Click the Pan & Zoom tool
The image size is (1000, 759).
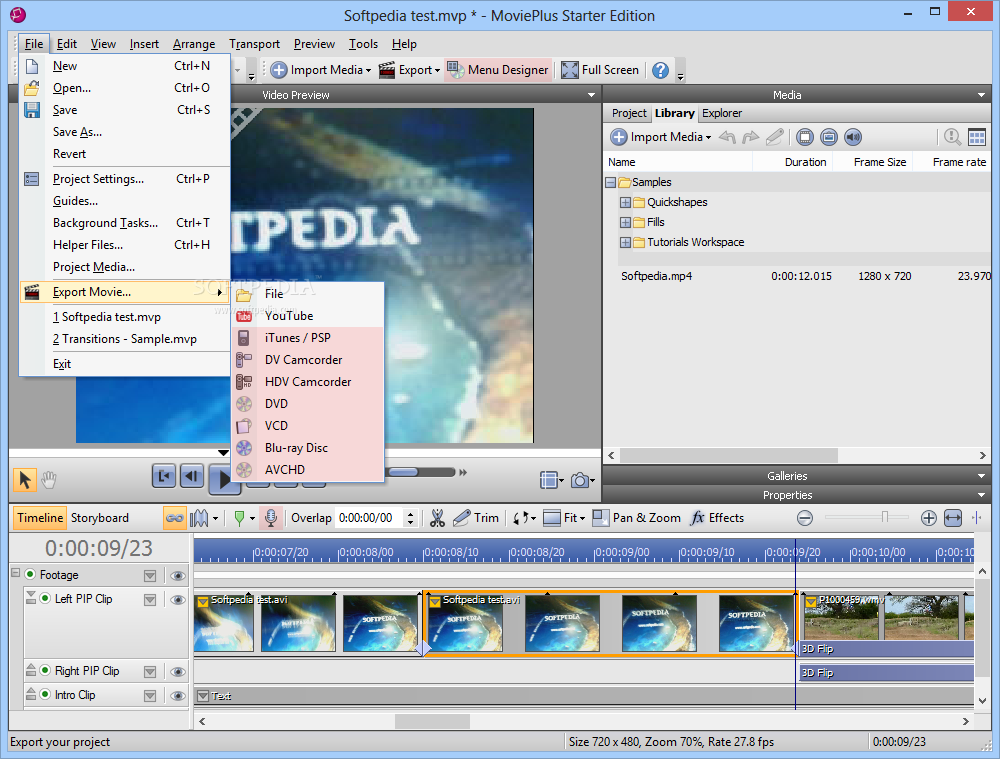pyautogui.click(x=636, y=518)
